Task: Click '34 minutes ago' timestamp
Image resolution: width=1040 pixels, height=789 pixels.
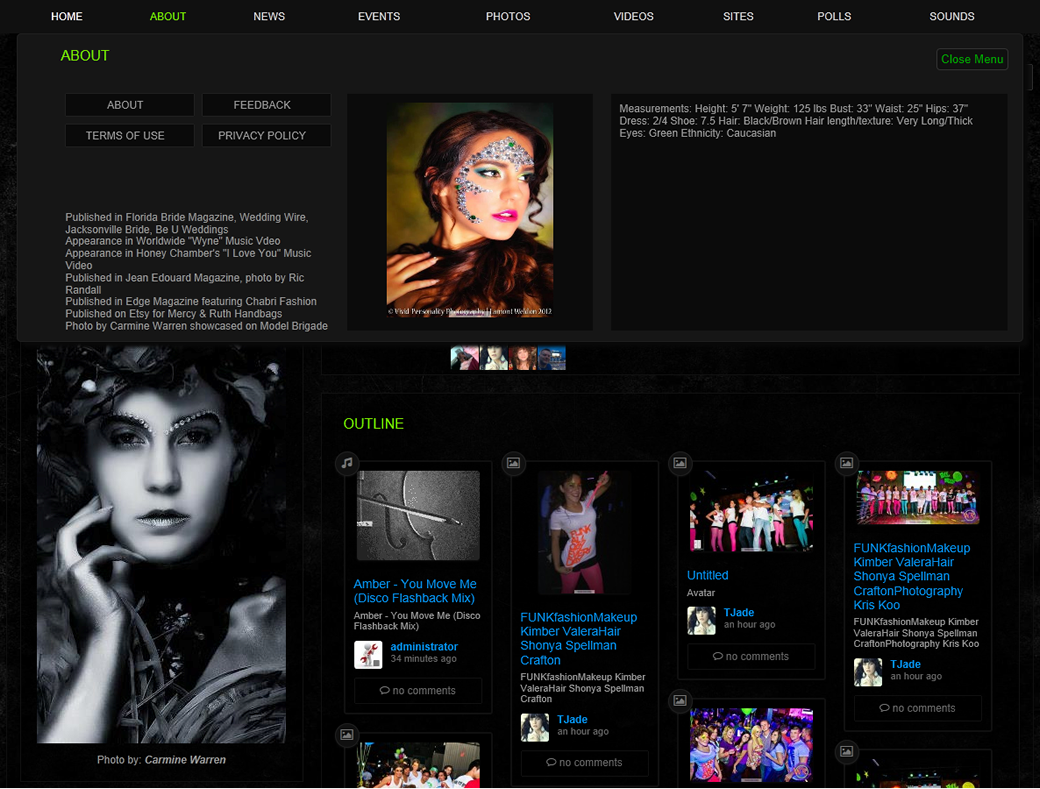Action: point(423,658)
